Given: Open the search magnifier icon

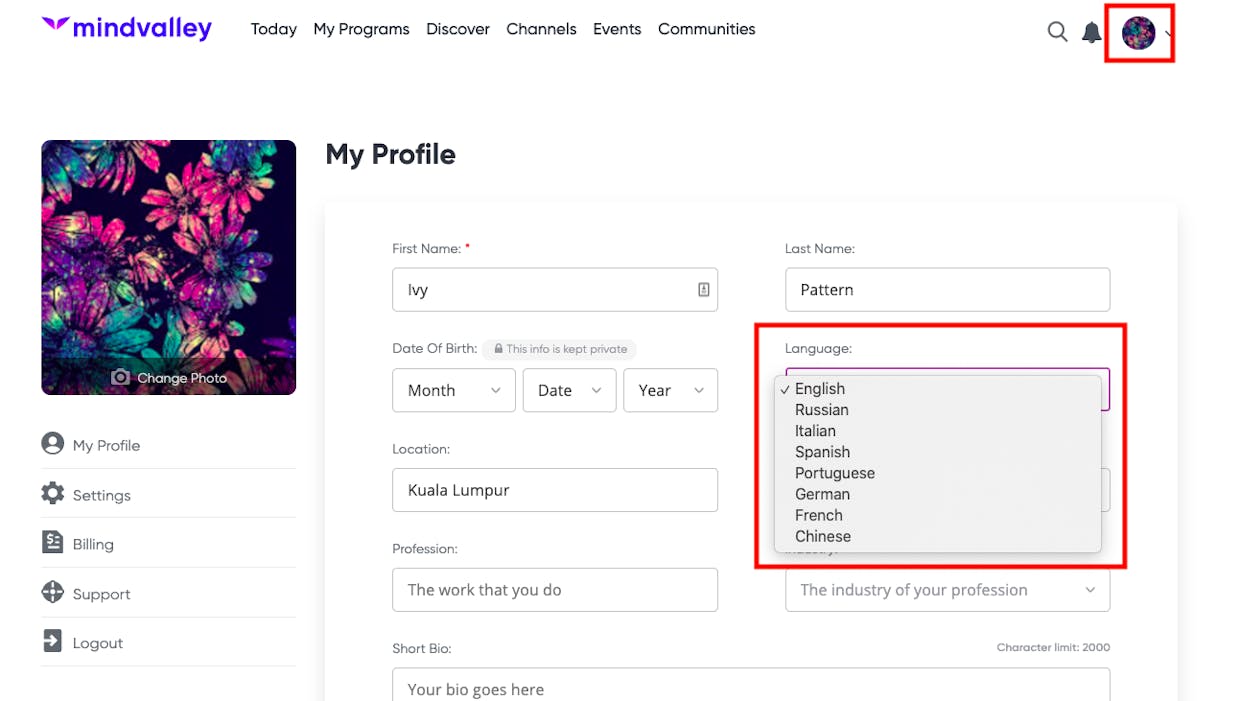Looking at the screenshot, I should tap(1057, 32).
